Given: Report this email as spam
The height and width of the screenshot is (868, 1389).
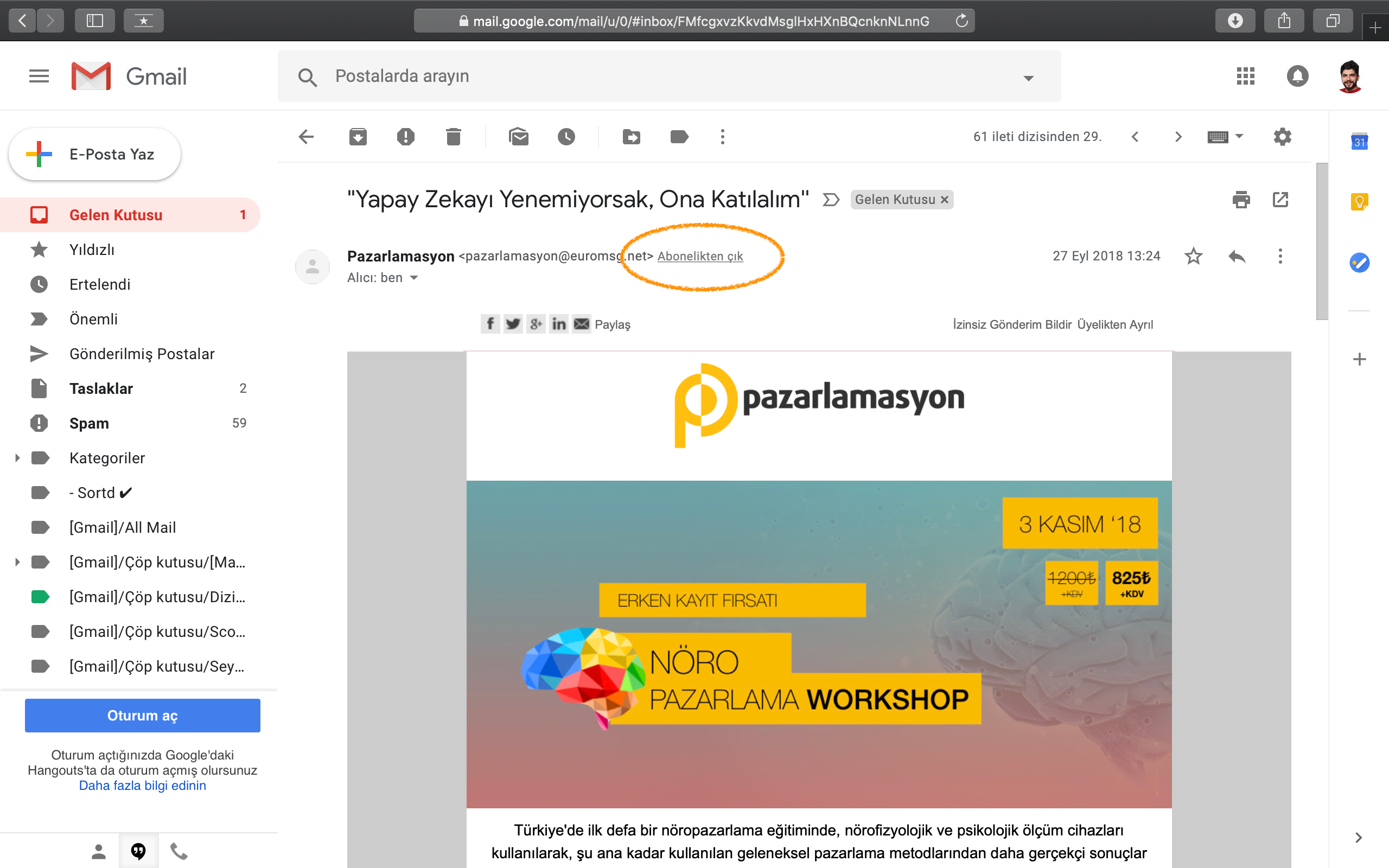Looking at the screenshot, I should [x=406, y=137].
